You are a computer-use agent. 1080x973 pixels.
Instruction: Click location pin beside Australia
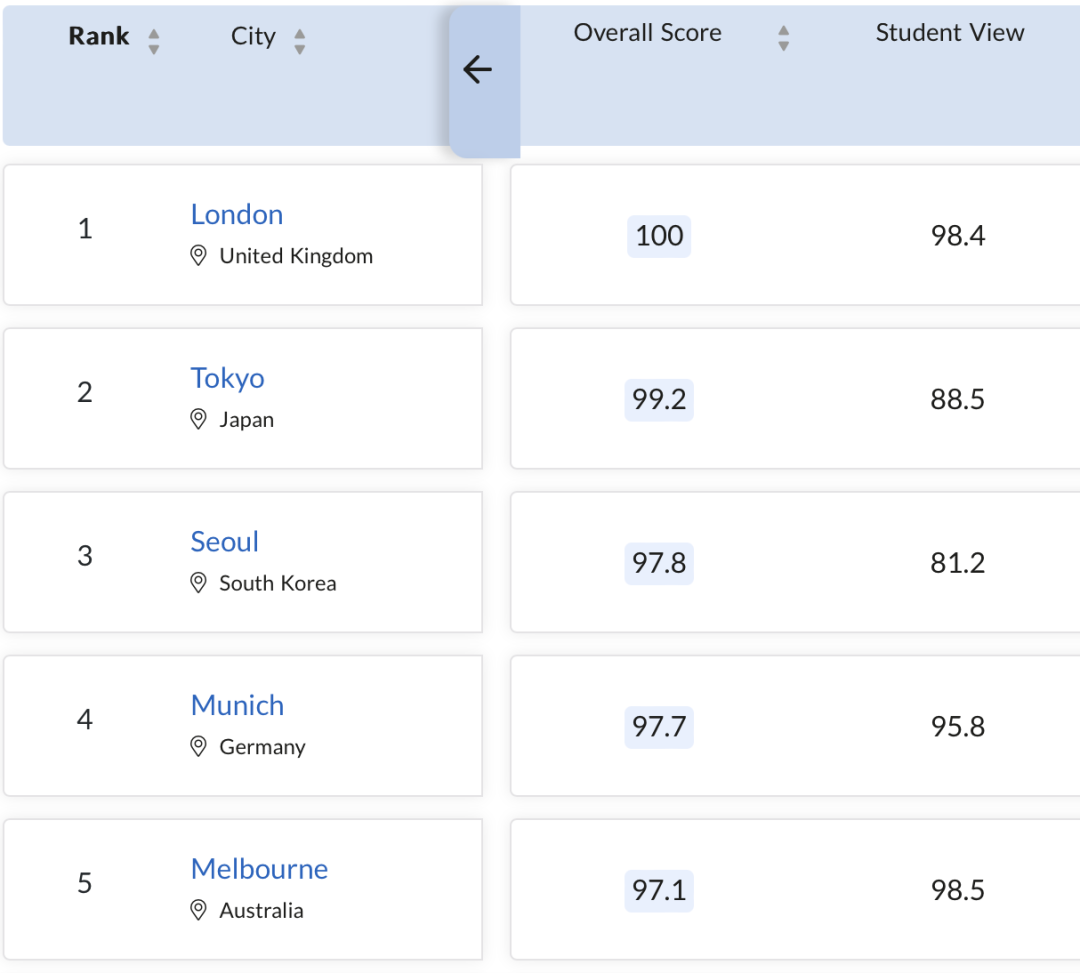tap(198, 910)
